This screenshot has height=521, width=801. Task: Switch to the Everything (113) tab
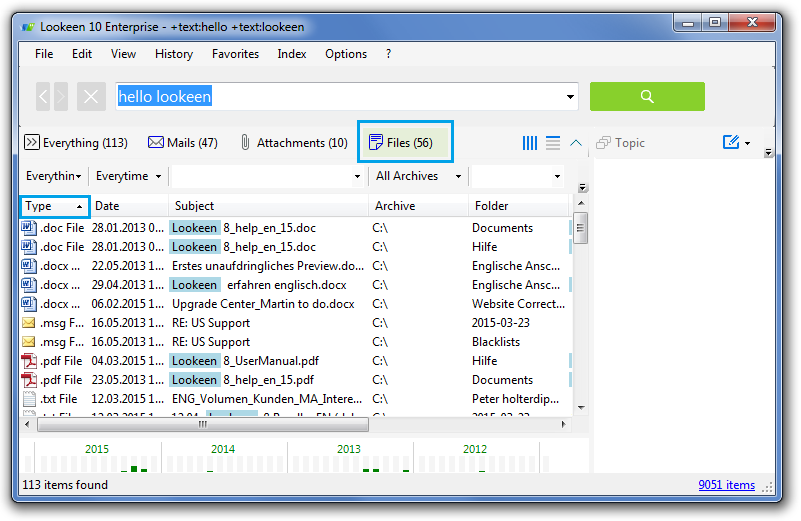(x=76, y=143)
